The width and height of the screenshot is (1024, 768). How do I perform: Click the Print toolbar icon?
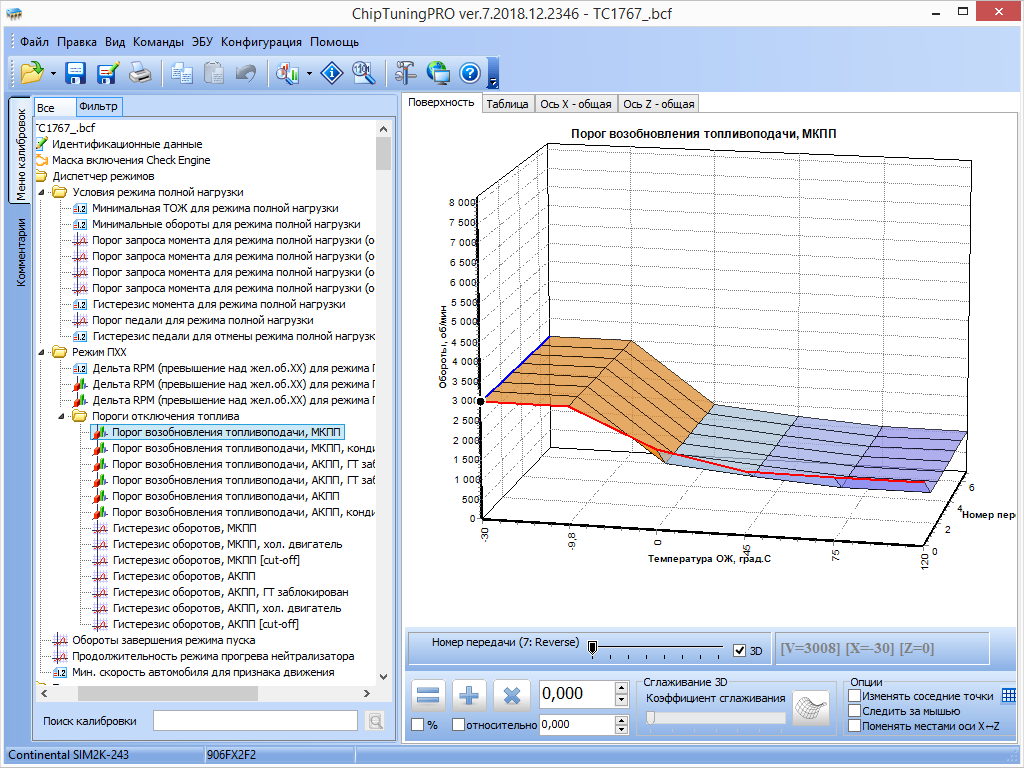(x=140, y=72)
